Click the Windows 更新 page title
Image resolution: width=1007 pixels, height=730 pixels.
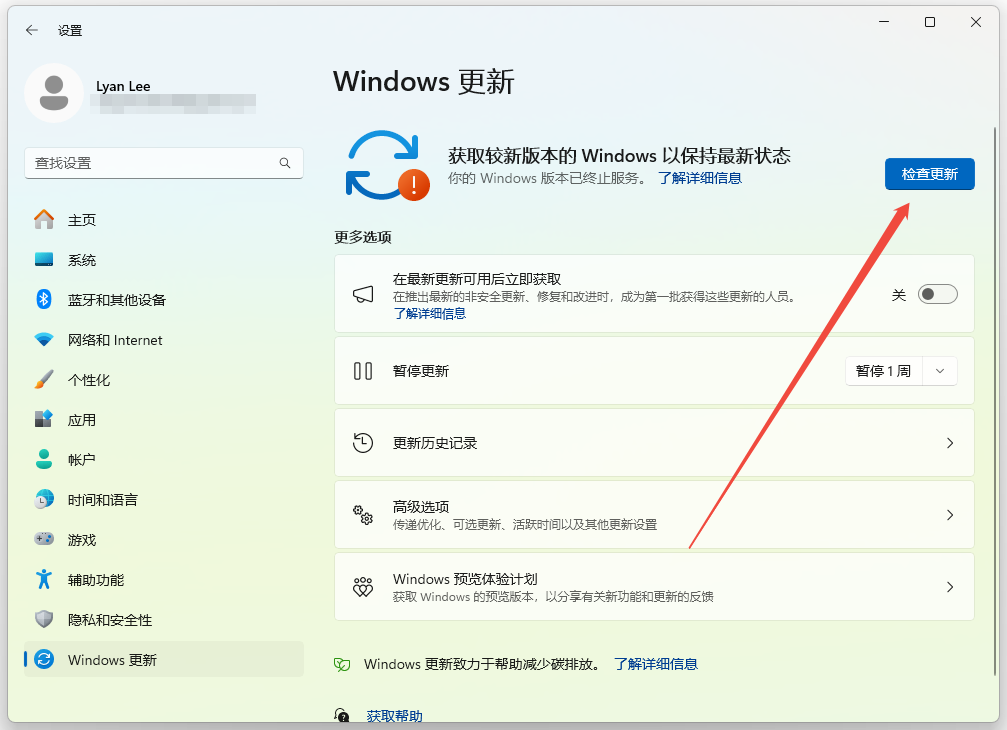(x=424, y=82)
